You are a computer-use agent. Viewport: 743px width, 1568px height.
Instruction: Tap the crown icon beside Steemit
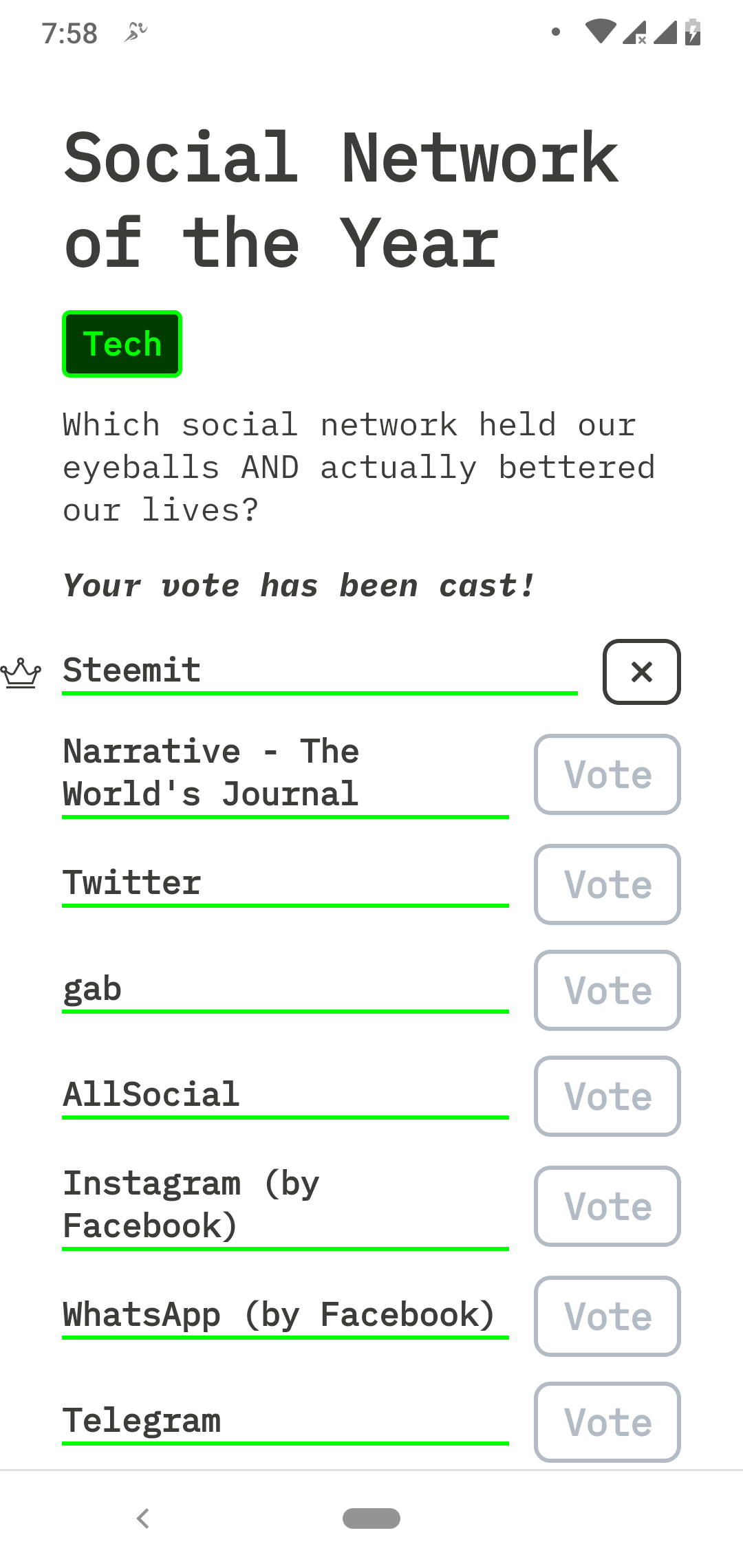(21, 673)
